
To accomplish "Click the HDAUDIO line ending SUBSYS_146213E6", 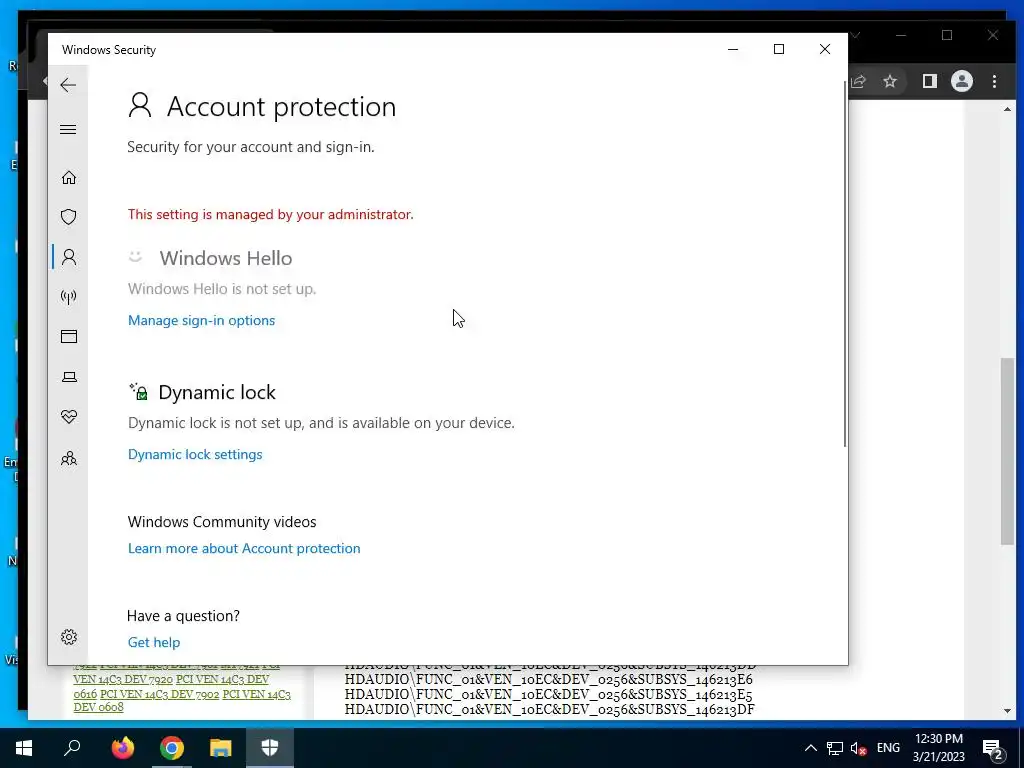I will [549, 679].
